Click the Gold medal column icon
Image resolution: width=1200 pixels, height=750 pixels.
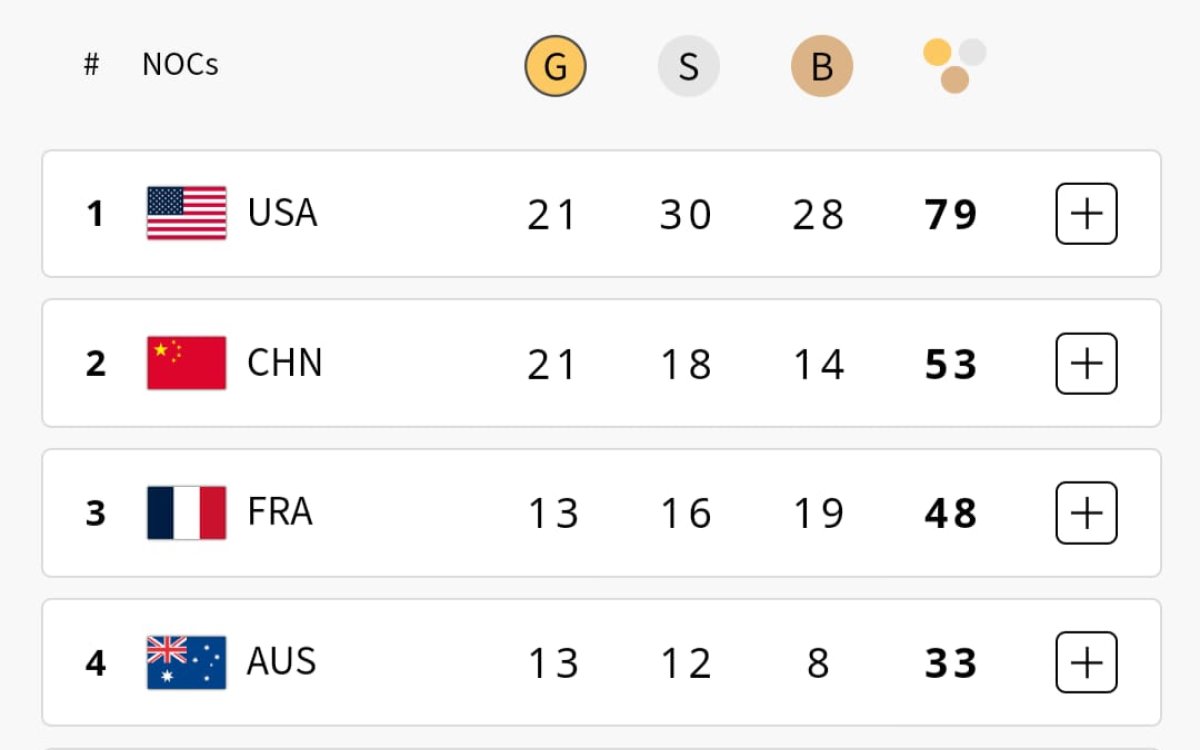[x=555, y=66]
